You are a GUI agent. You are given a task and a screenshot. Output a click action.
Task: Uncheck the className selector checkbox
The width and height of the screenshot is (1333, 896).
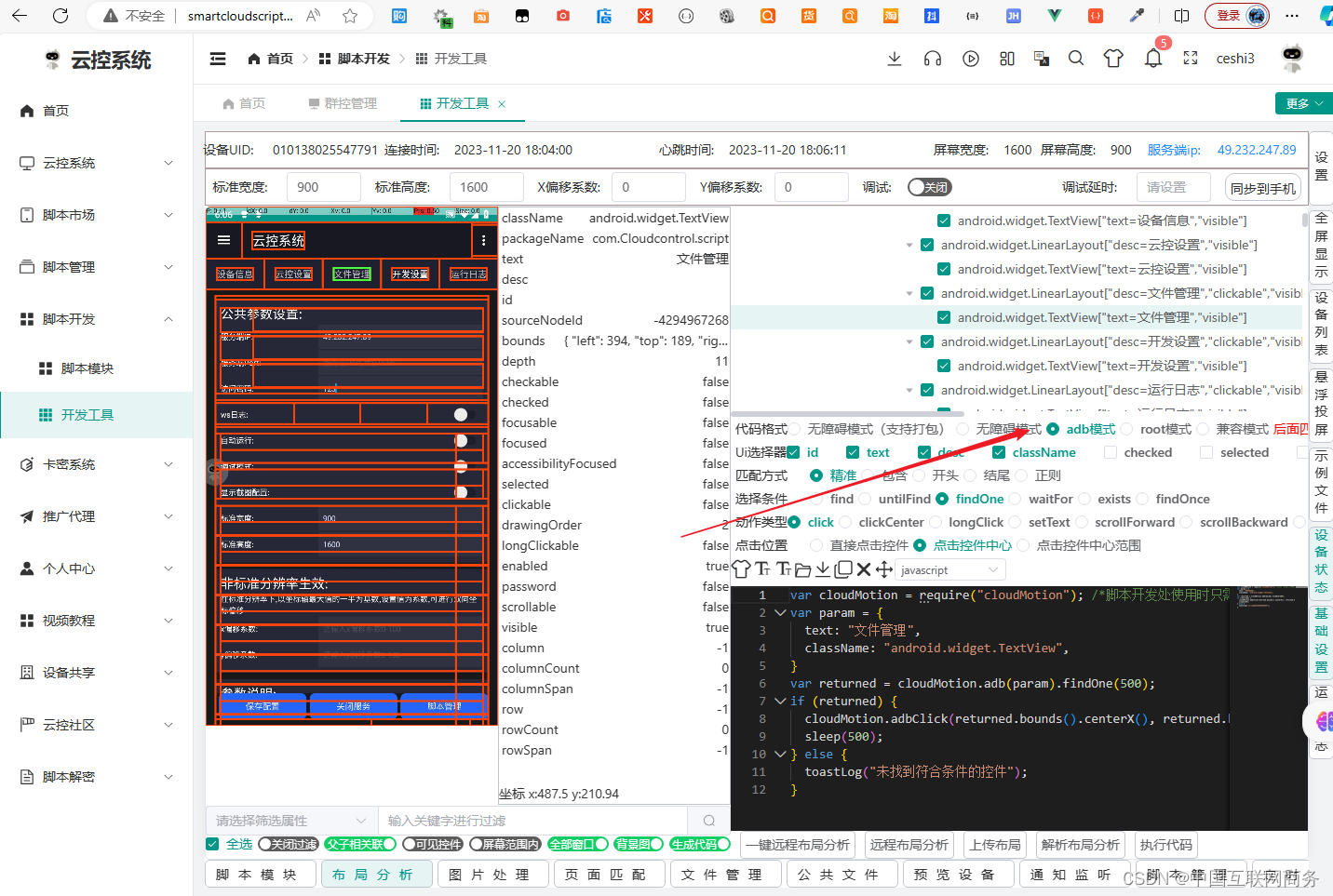click(999, 452)
